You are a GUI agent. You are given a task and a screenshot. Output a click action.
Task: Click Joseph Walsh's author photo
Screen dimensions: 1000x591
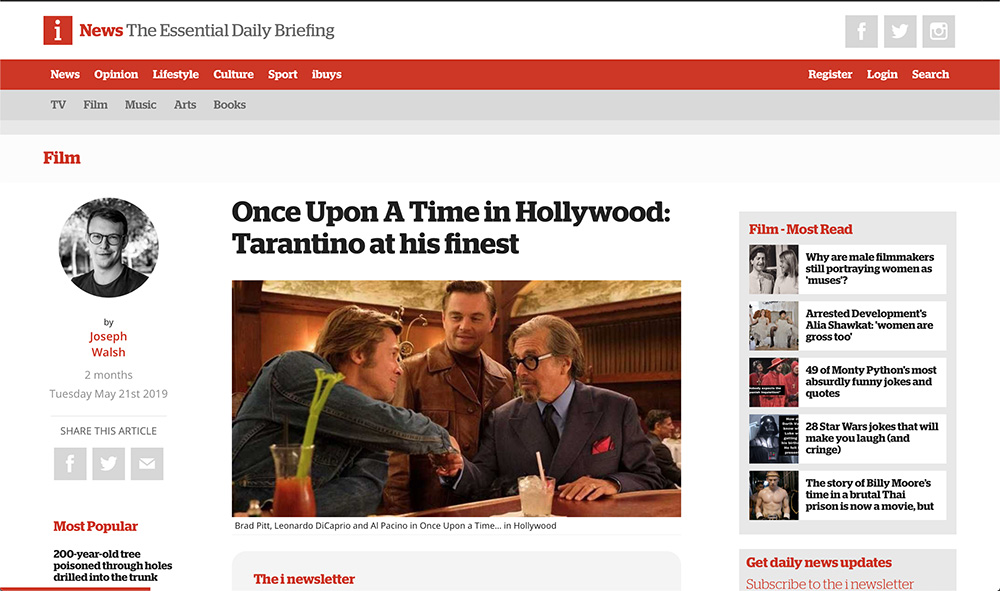click(108, 247)
